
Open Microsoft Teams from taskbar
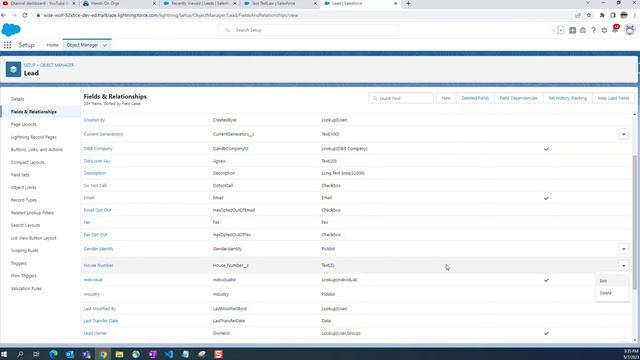(x=87, y=354)
